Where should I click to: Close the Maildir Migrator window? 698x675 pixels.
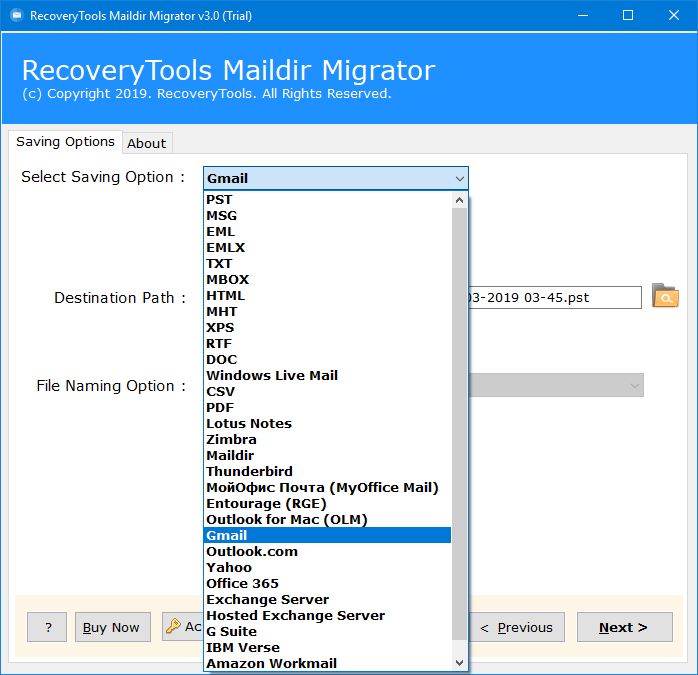click(674, 16)
